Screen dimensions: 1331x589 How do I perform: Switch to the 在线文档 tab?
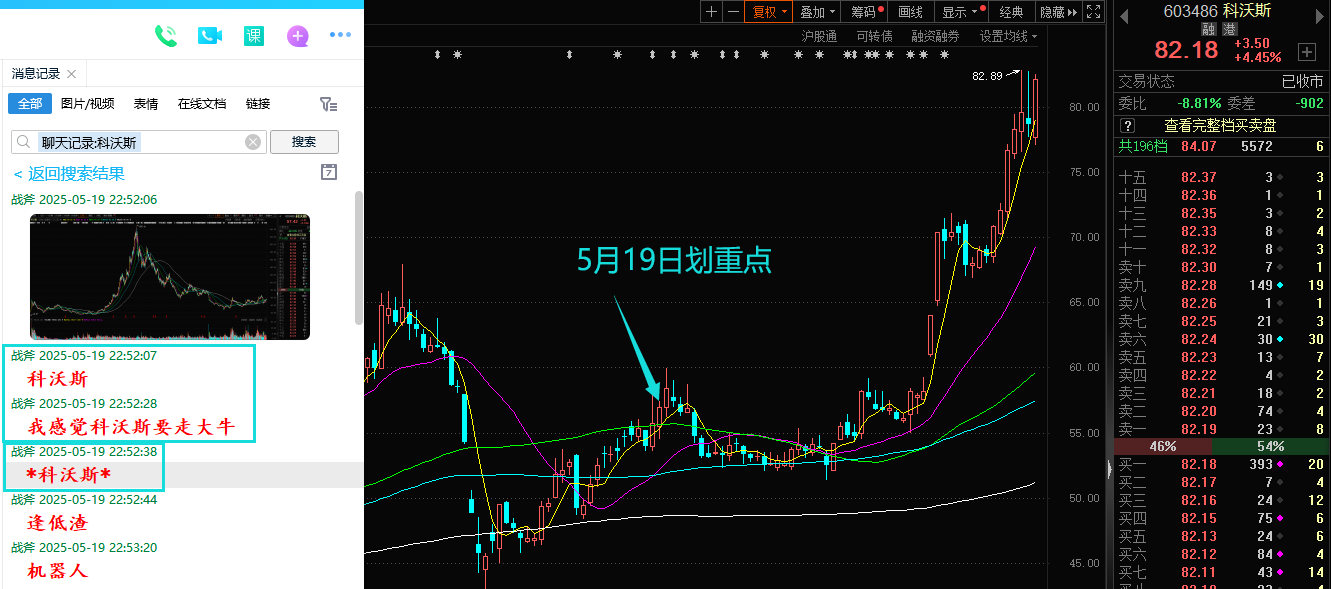(x=202, y=104)
